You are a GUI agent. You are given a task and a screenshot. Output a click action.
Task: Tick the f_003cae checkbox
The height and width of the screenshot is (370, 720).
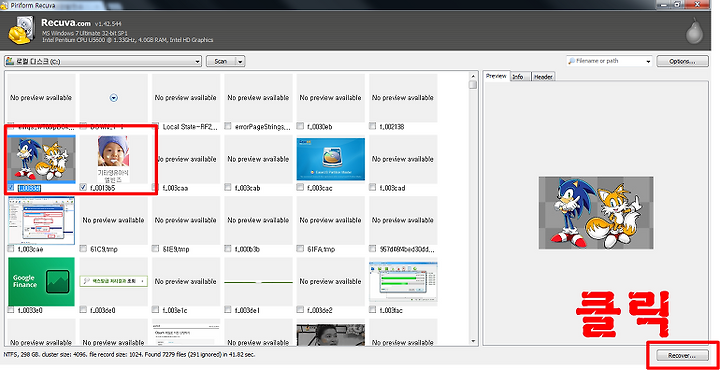[11, 249]
